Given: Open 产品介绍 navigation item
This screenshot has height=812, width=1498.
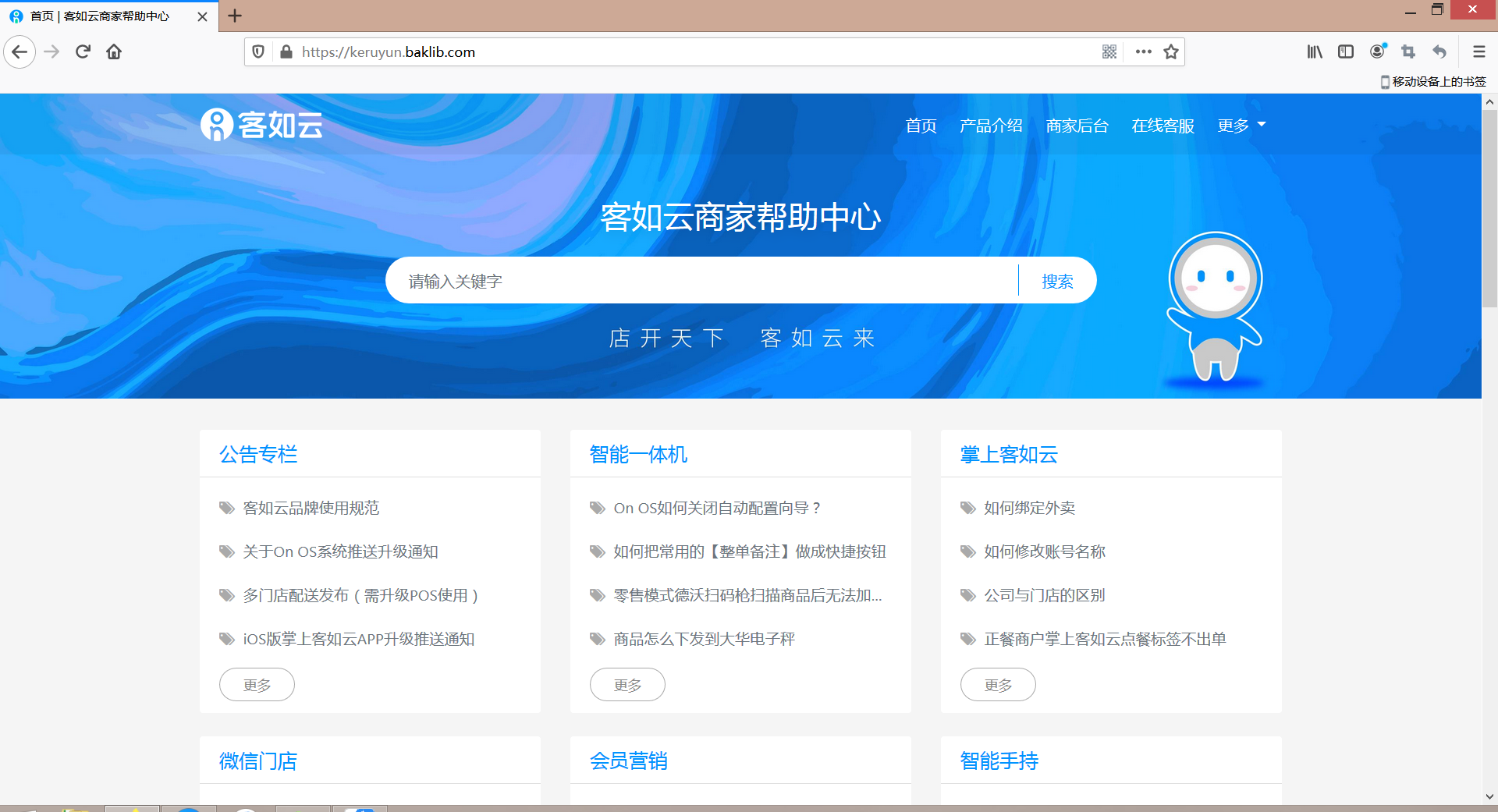Looking at the screenshot, I should click(991, 126).
